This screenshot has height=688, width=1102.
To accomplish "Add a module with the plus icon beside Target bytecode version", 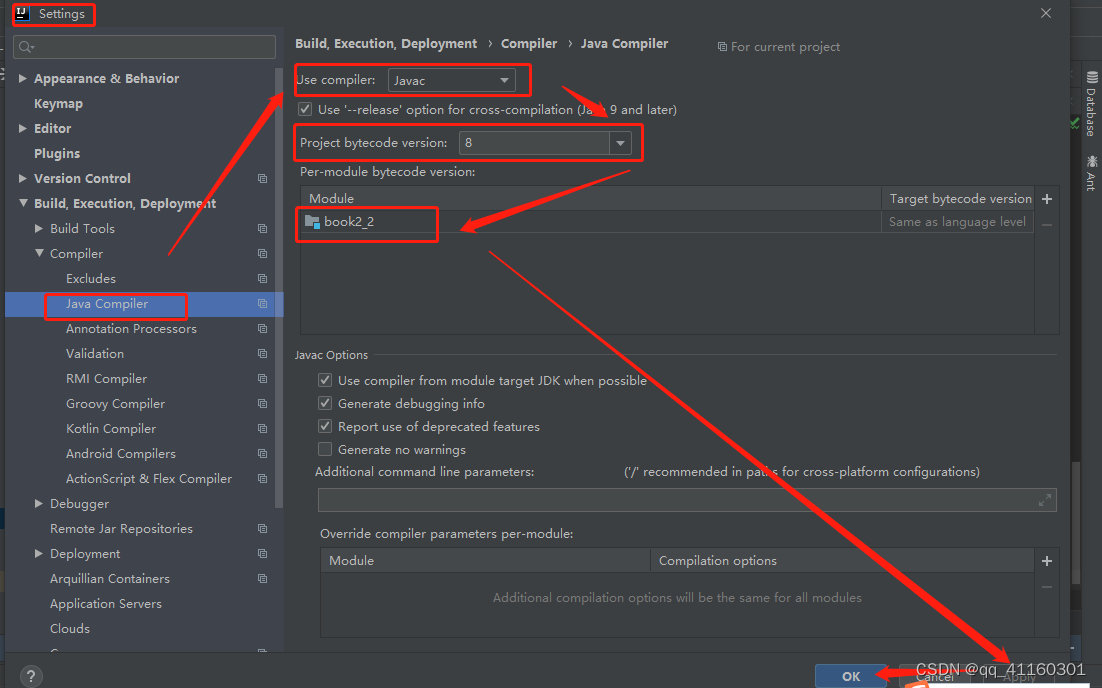I will 1046,199.
